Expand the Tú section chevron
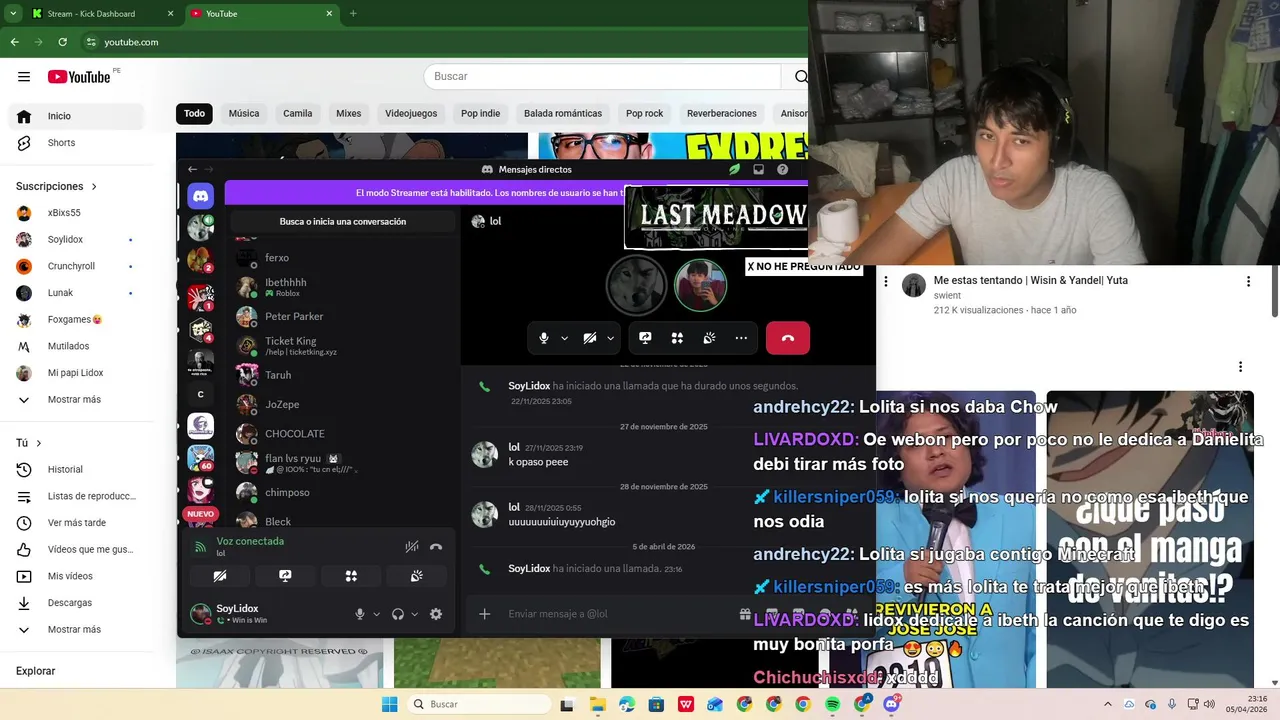1280x720 pixels. click(39, 443)
